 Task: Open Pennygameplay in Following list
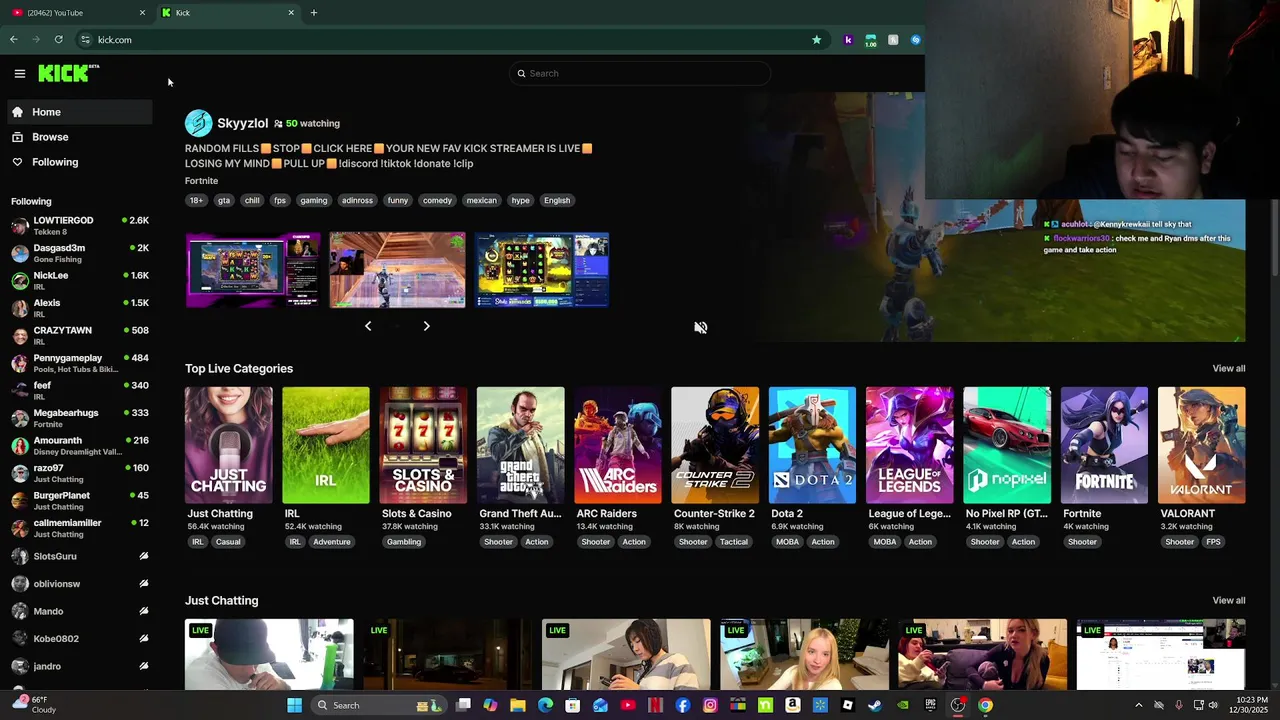pos(80,363)
